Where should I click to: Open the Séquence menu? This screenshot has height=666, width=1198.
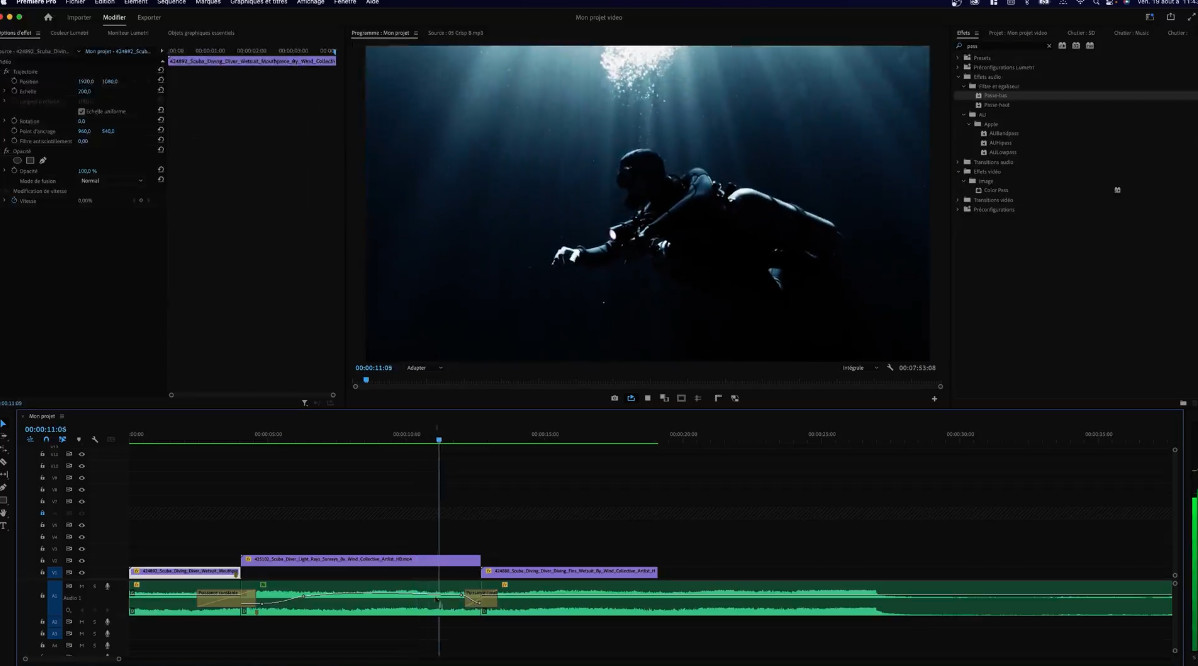(x=171, y=2)
